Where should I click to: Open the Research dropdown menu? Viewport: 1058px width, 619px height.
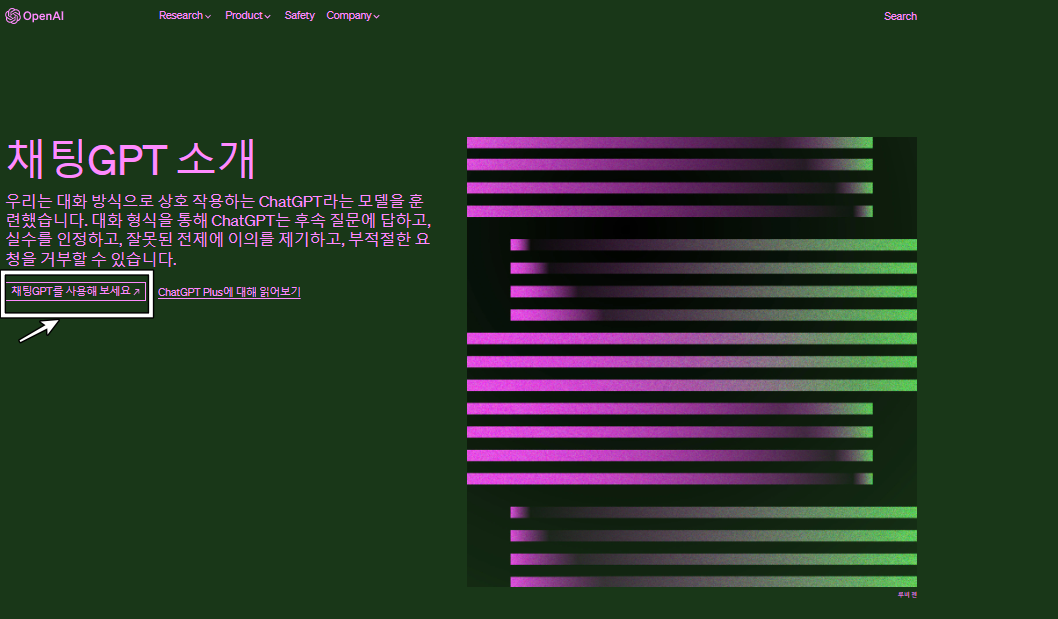pos(185,16)
